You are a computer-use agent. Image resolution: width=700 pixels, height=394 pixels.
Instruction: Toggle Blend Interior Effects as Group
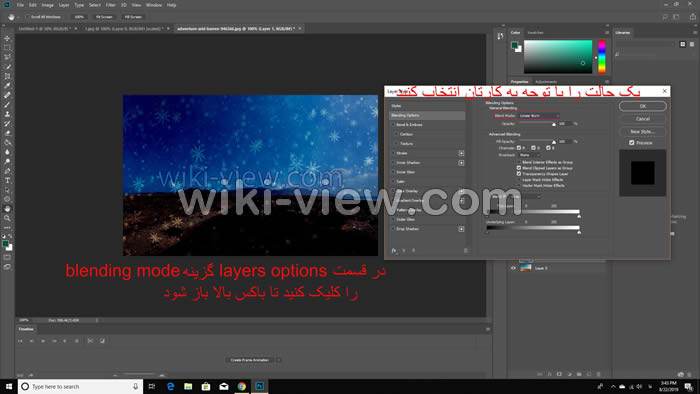[x=519, y=162]
